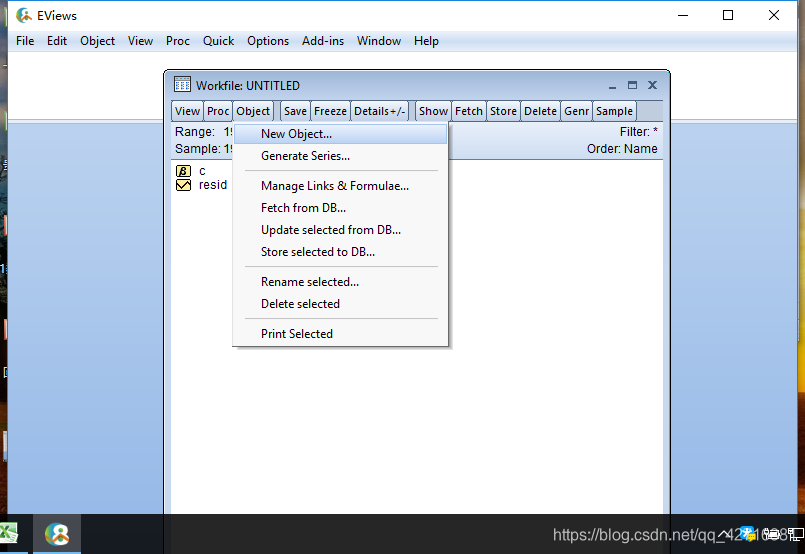Select Manage Links & Formulae...
The image size is (805, 554).
tap(340, 186)
